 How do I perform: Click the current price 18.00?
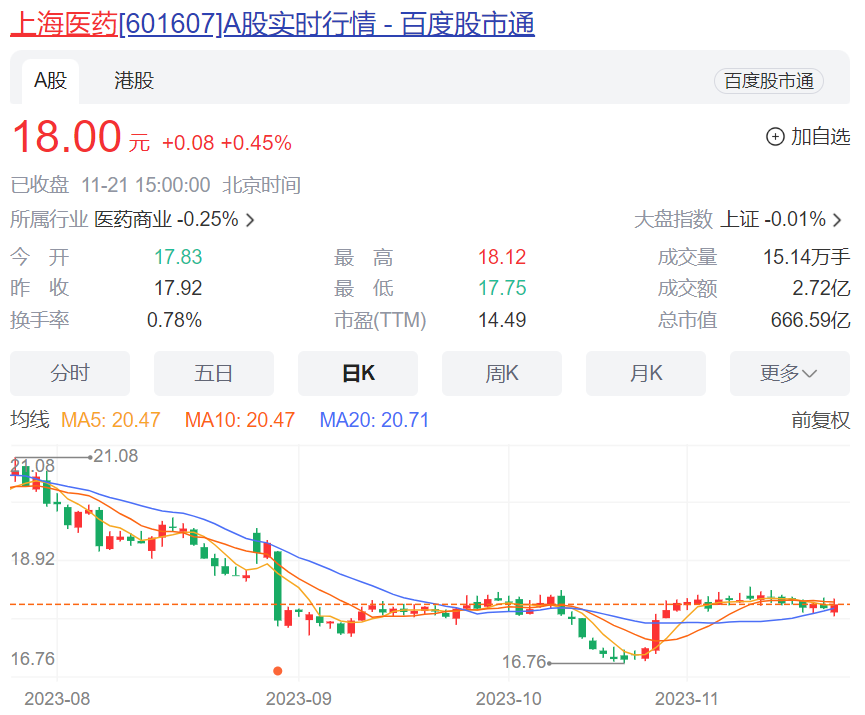[x=67, y=136]
